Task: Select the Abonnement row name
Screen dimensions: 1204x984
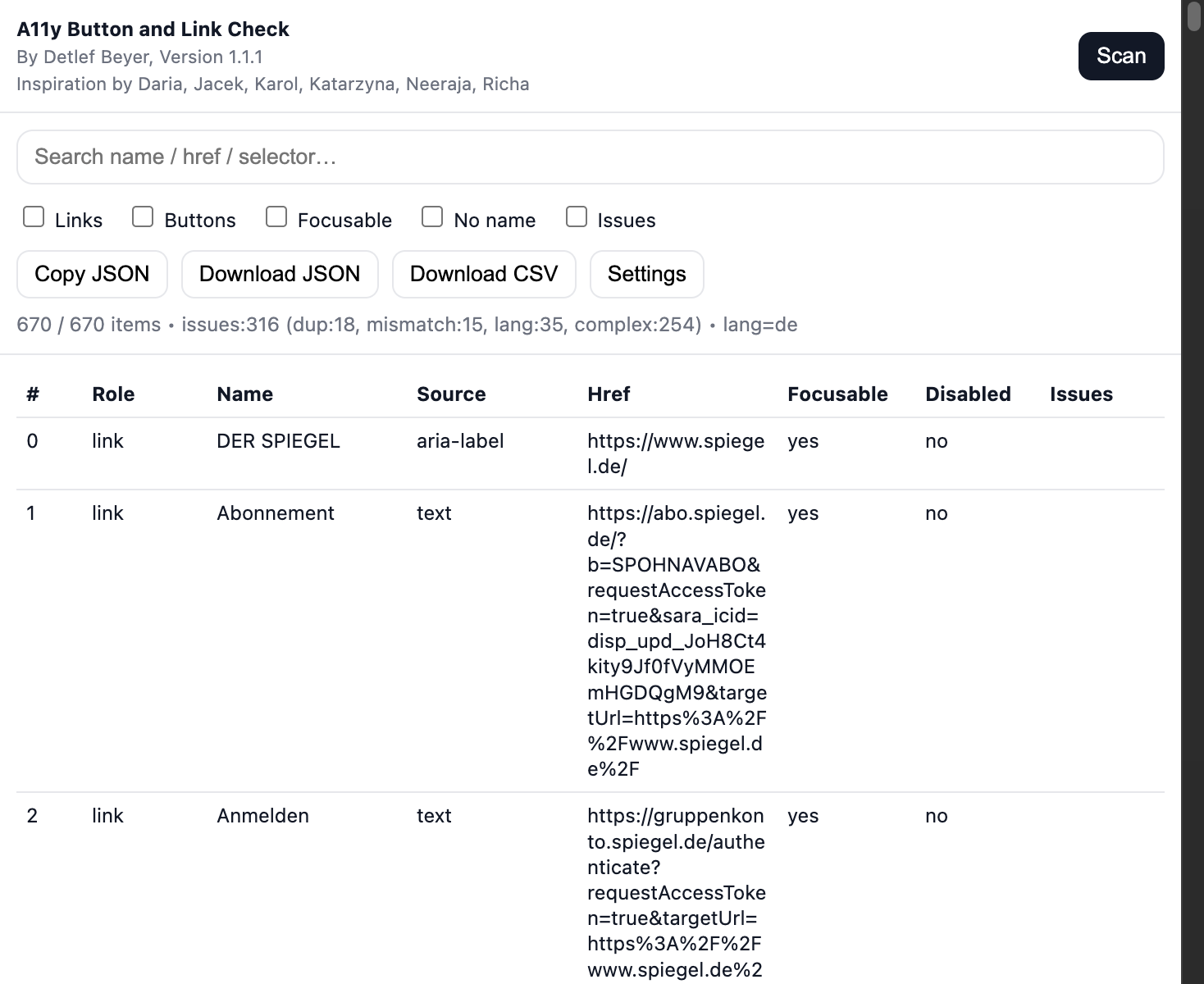Action: [276, 513]
